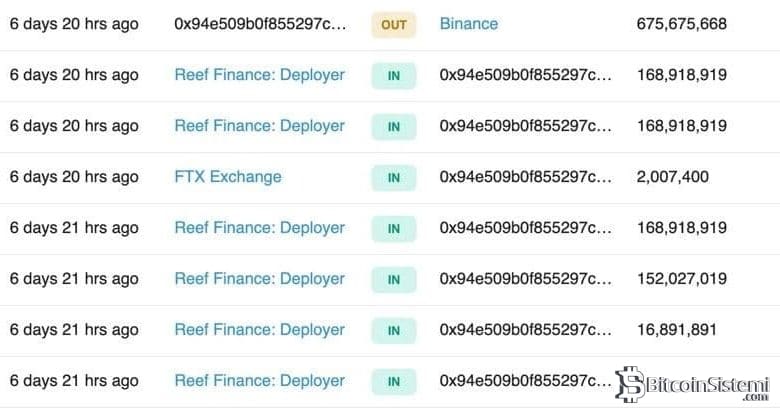This screenshot has width=780, height=414.
Task: Open the recipient address in the 16,891,891 row
Action: click(525, 330)
